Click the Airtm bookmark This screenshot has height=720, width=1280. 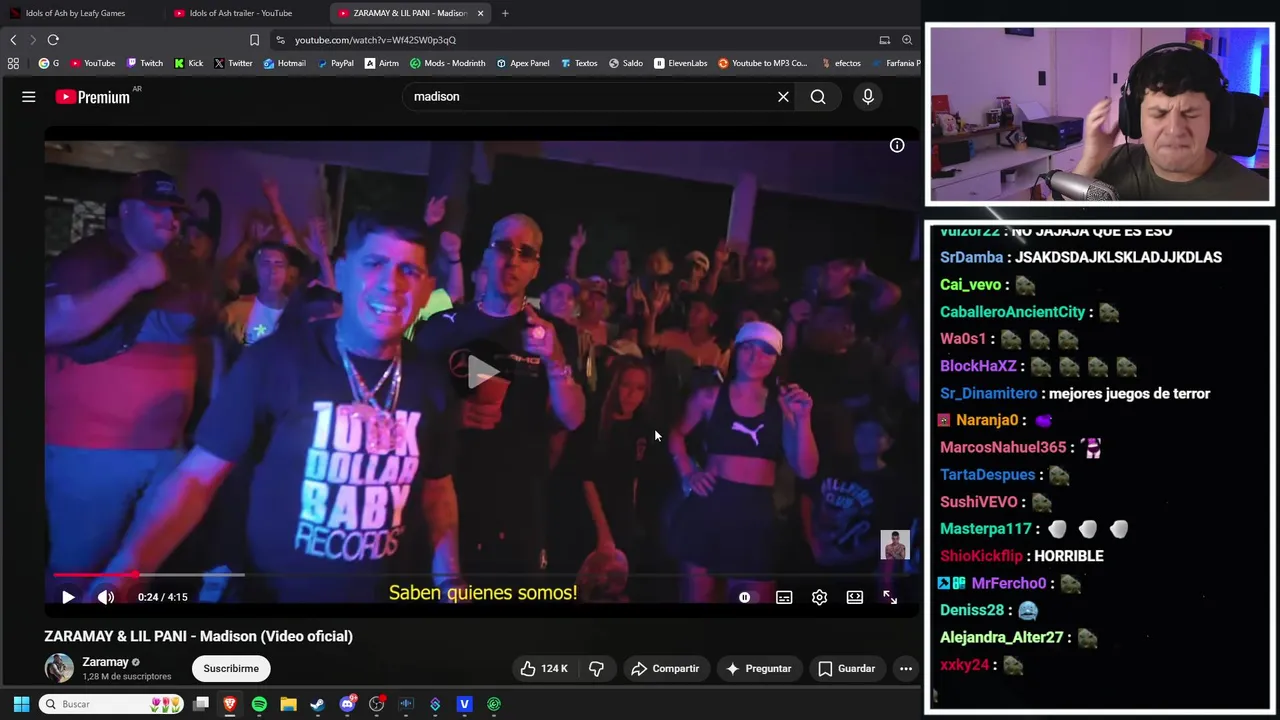click(x=382, y=63)
